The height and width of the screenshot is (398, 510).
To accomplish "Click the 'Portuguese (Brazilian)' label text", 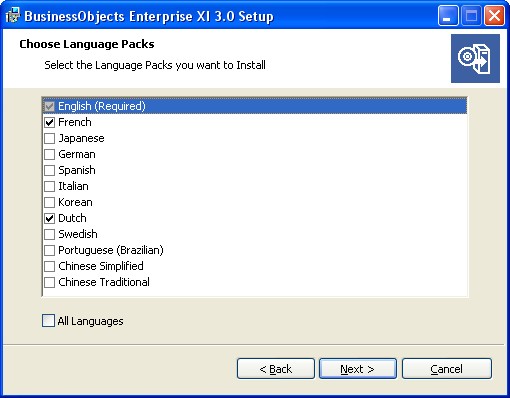I will [x=111, y=250].
